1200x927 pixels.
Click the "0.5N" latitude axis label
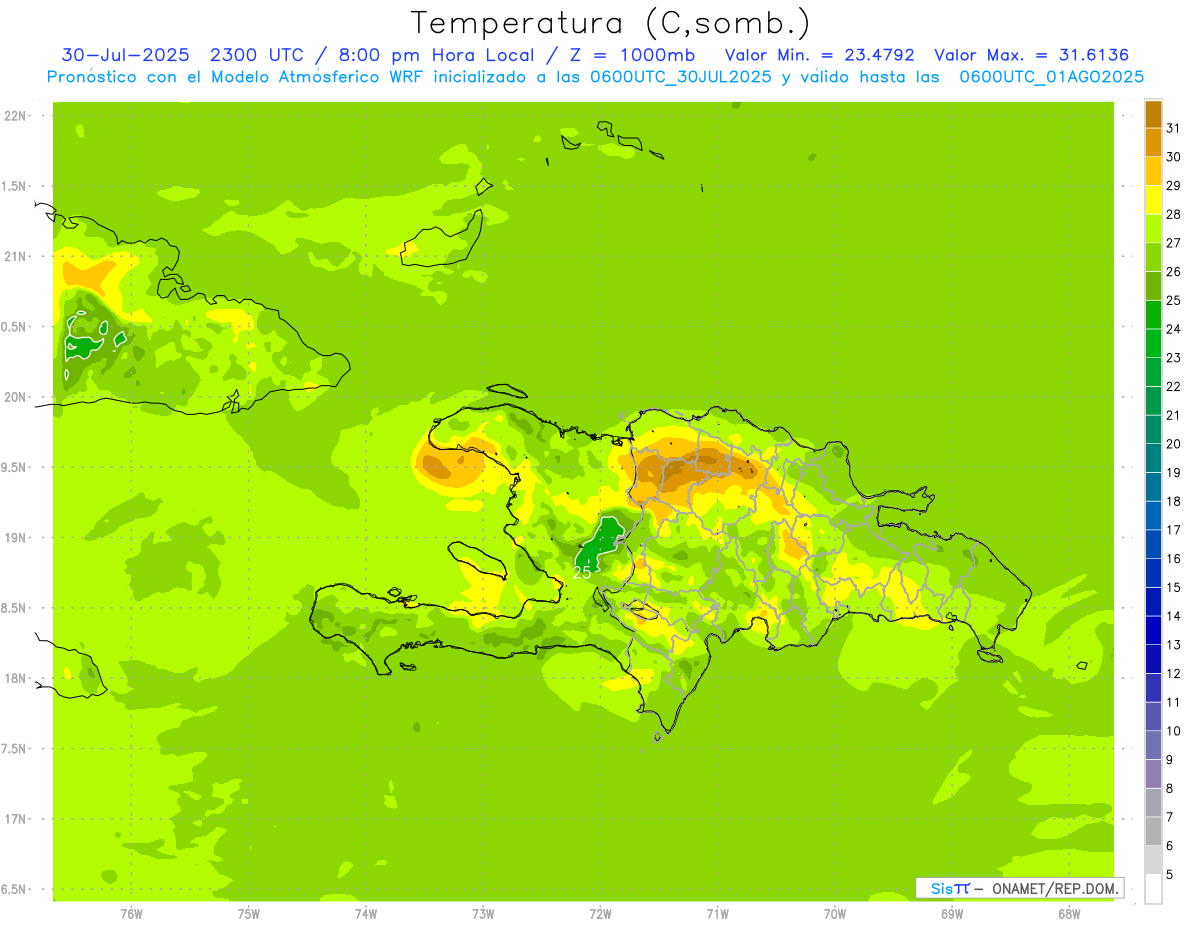click(x=15, y=327)
